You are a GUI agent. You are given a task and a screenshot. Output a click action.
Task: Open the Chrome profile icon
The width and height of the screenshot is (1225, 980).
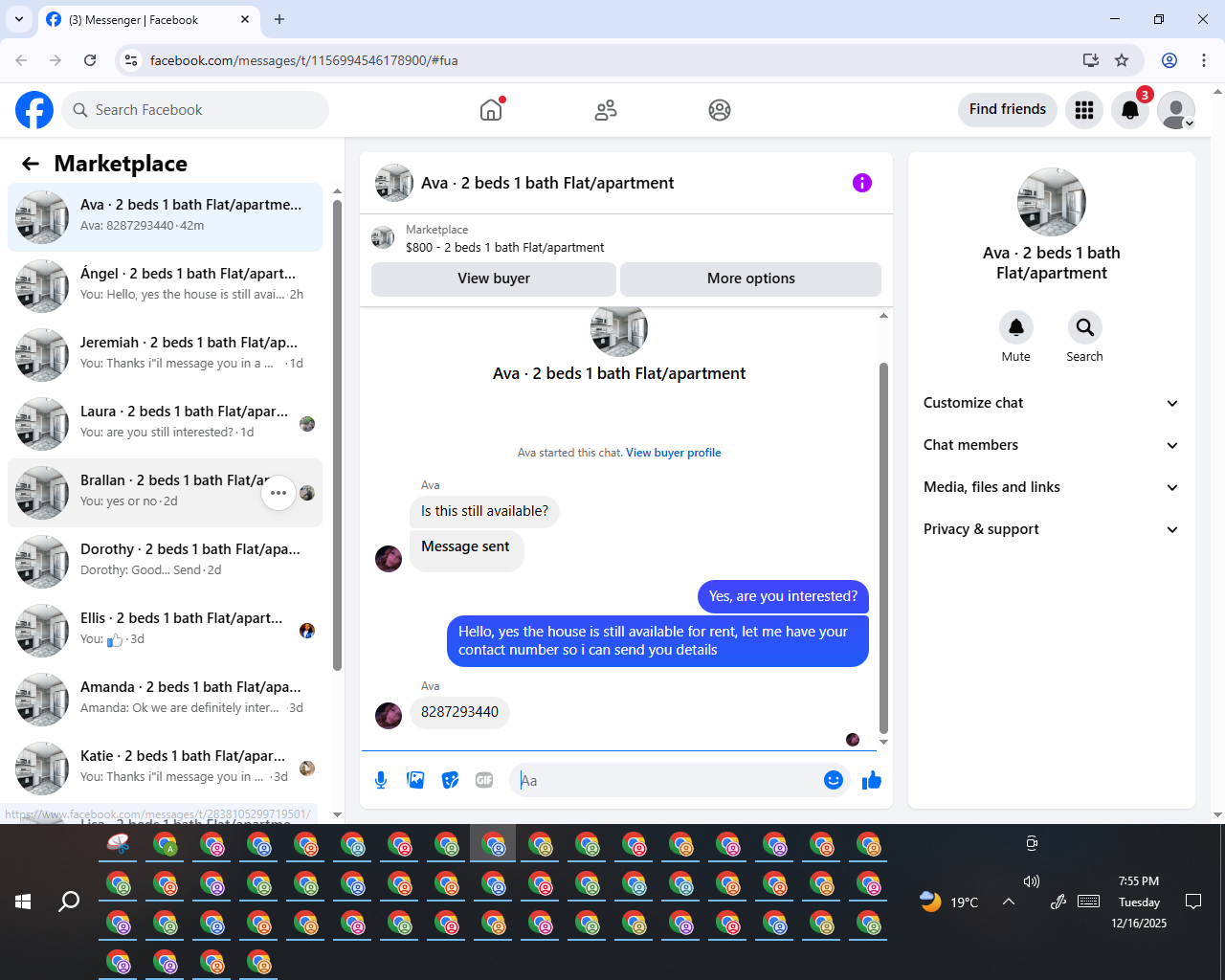pyautogui.click(x=1169, y=60)
